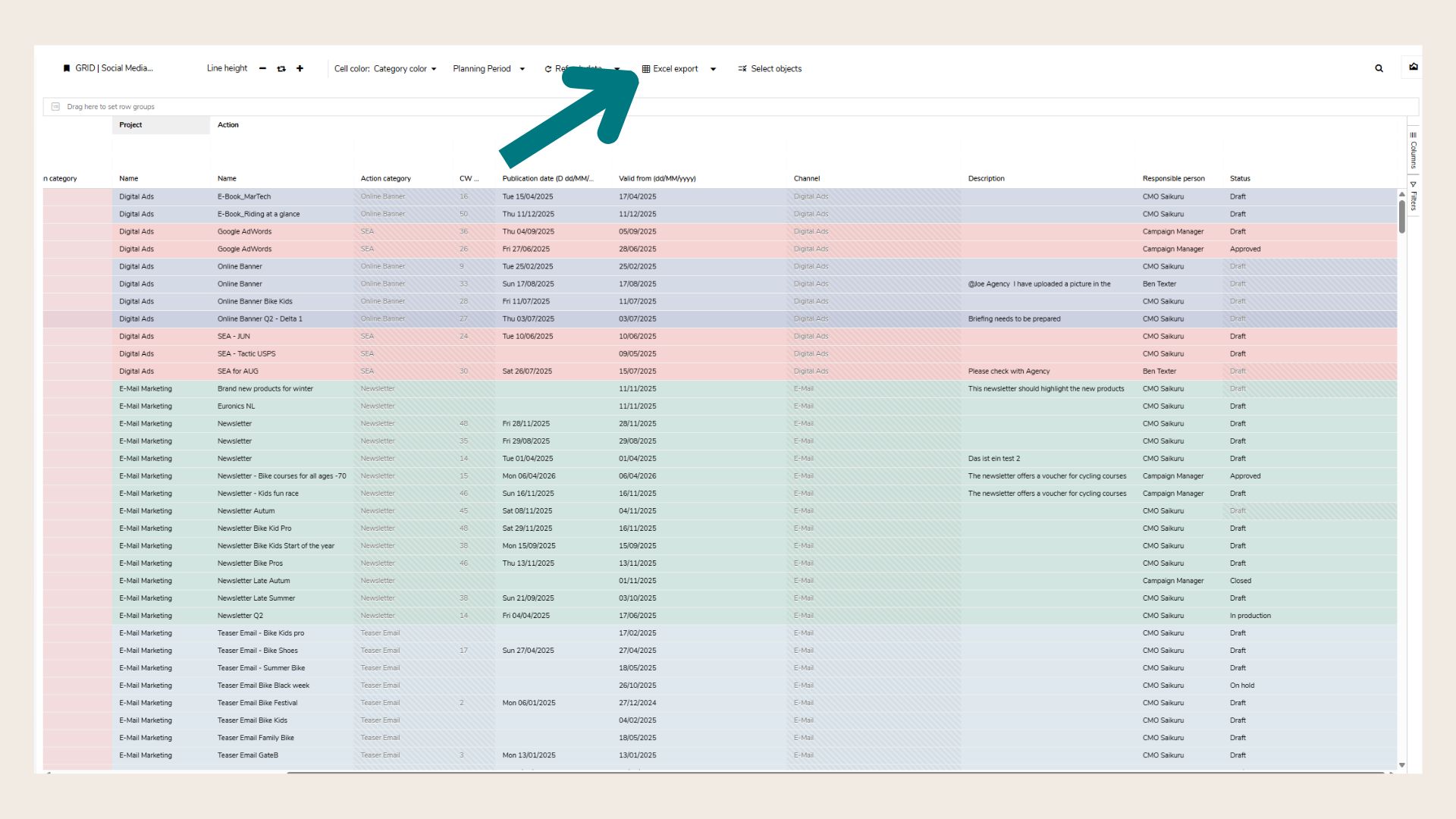The image size is (1456, 819).
Task: Reset line height with the reset icon
Action: coord(281,68)
